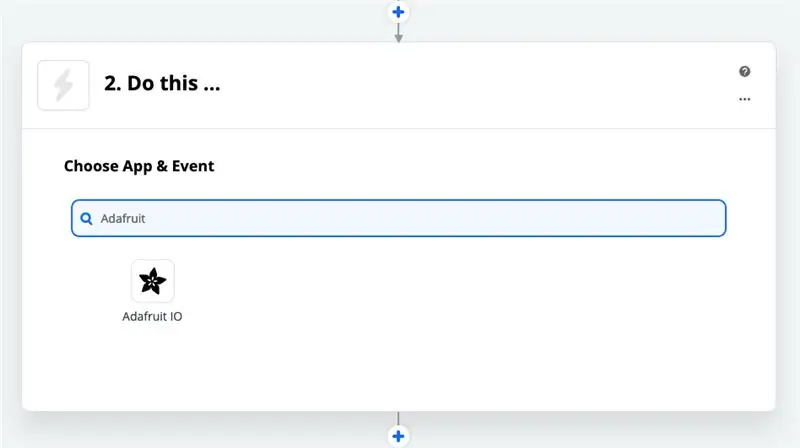Click the magnifier icon in search box

coord(86,218)
